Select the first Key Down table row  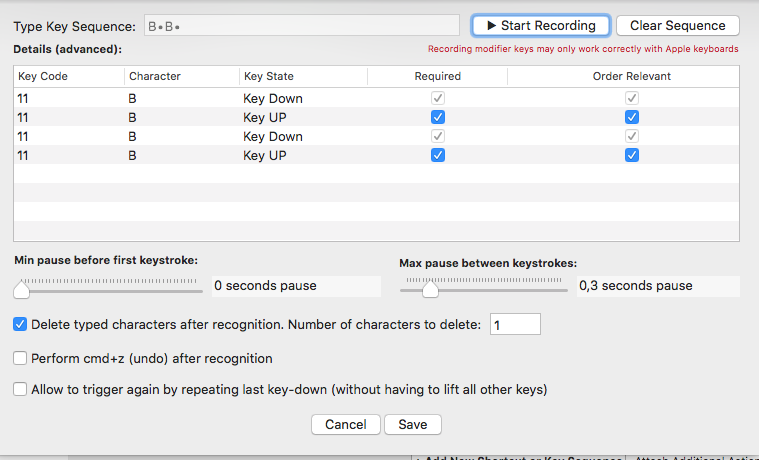pos(200,98)
